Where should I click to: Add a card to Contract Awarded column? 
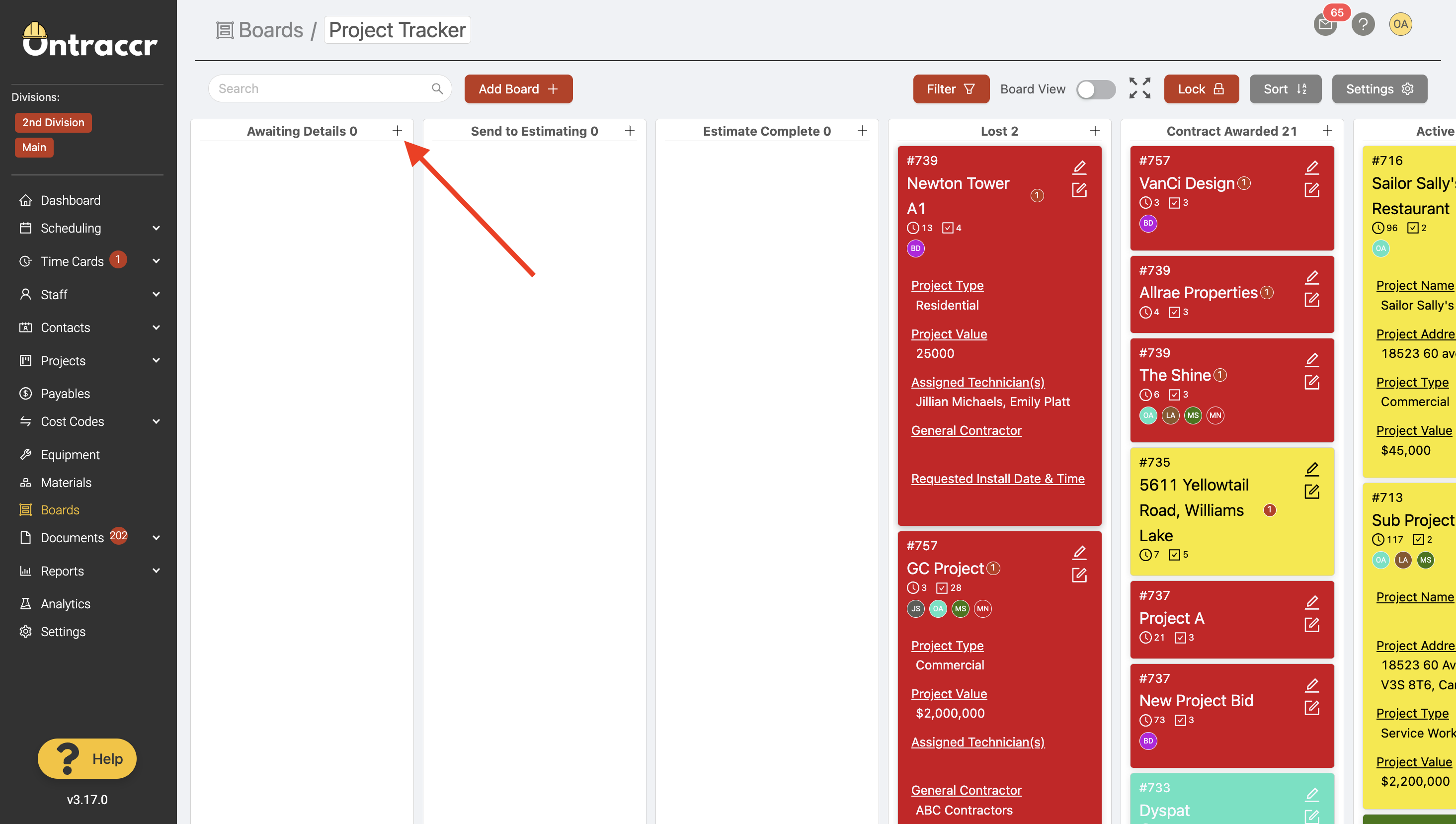point(1328,131)
